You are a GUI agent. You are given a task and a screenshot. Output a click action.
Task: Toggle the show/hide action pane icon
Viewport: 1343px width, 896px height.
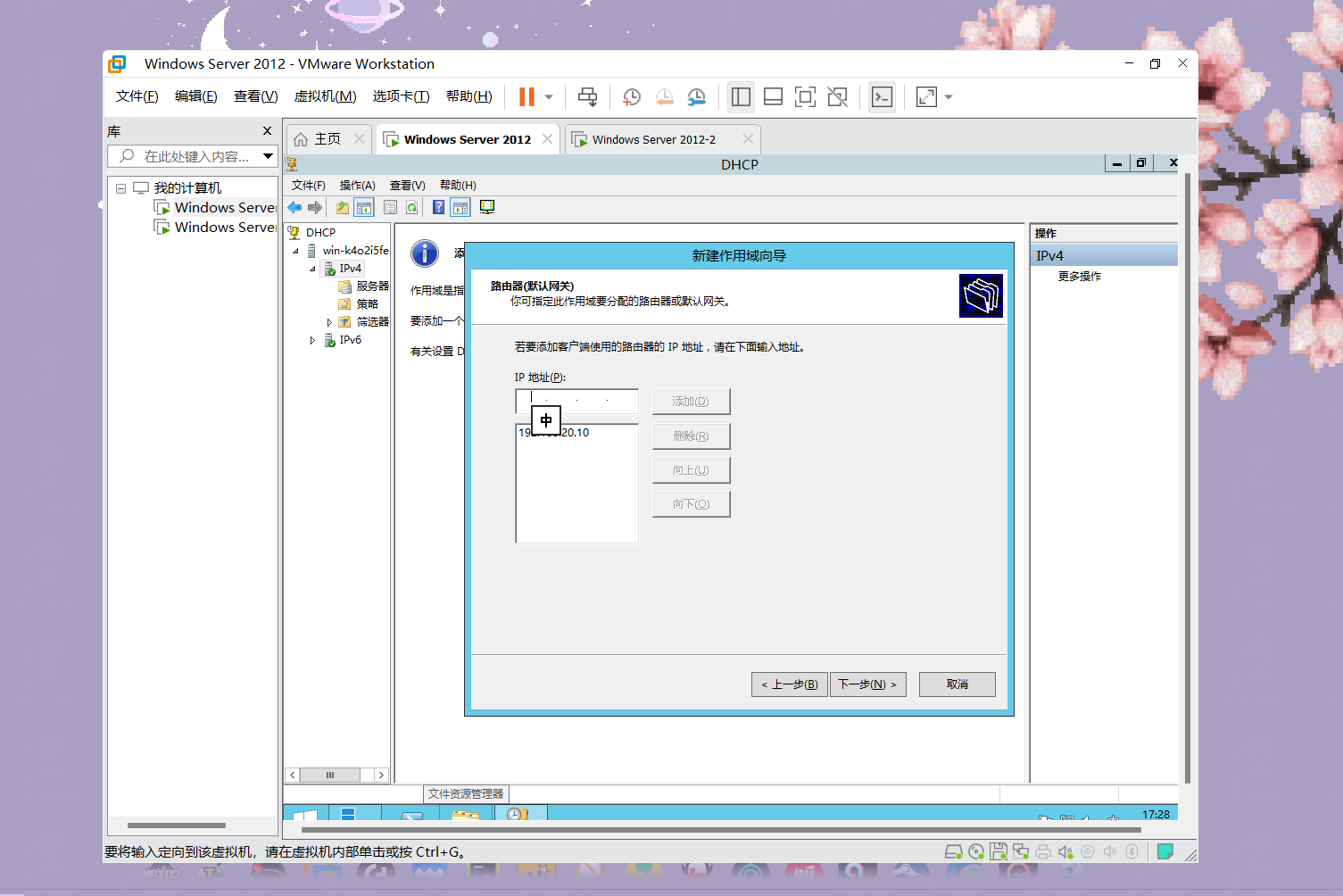(x=460, y=208)
